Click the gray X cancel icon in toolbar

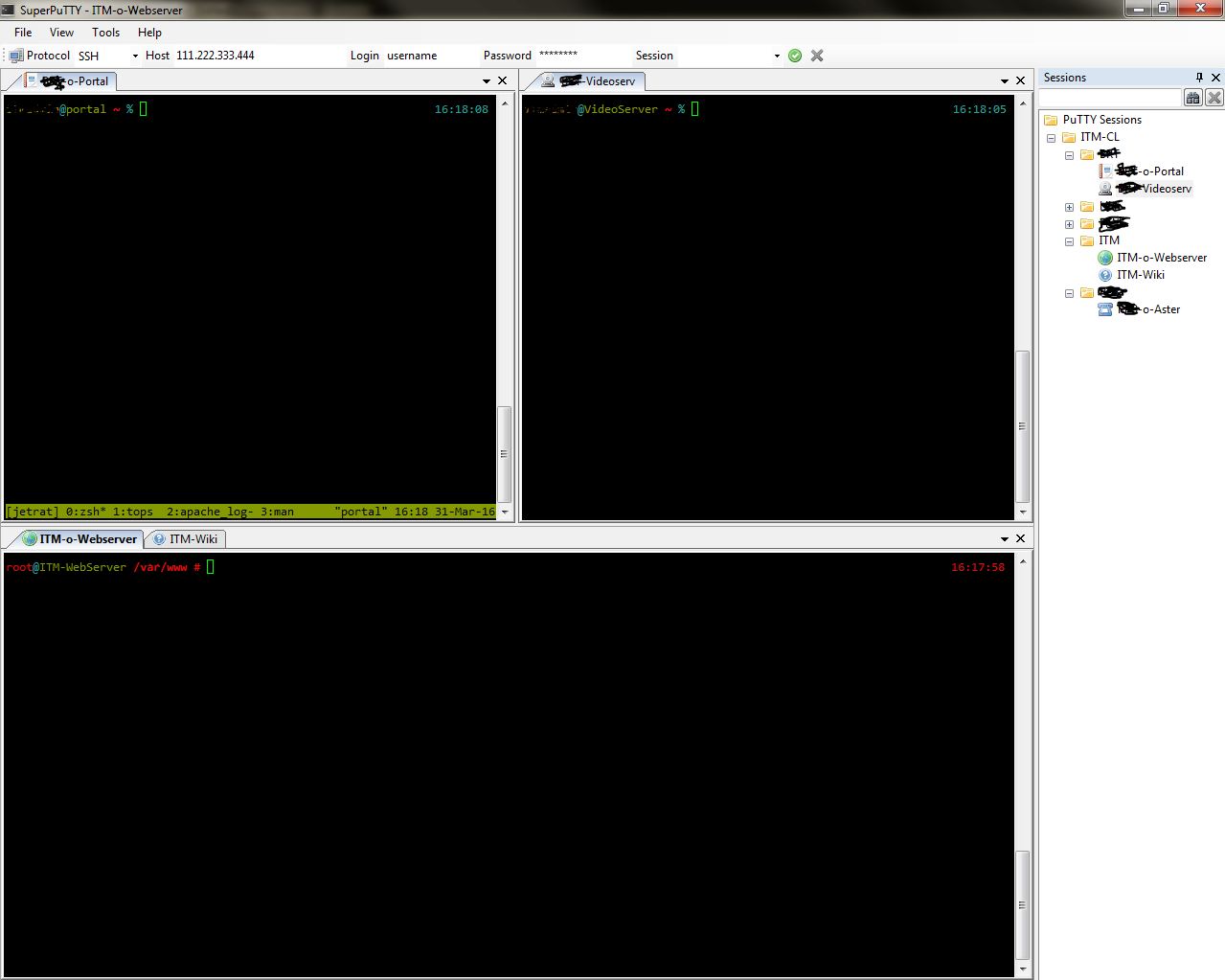pyautogui.click(x=817, y=56)
